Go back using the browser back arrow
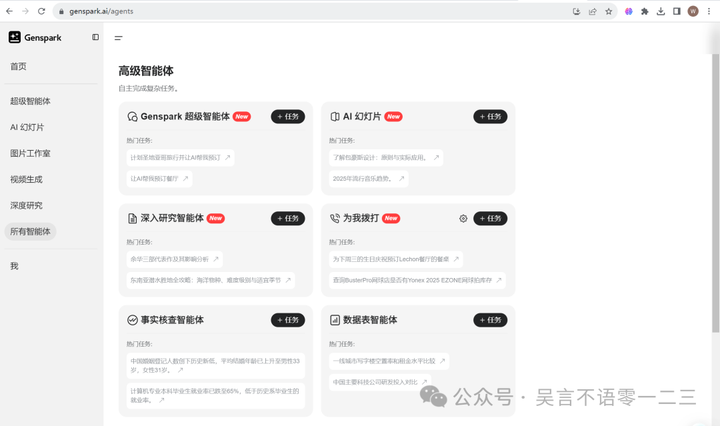This screenshot has width=720, height=426. pos(9,11)
